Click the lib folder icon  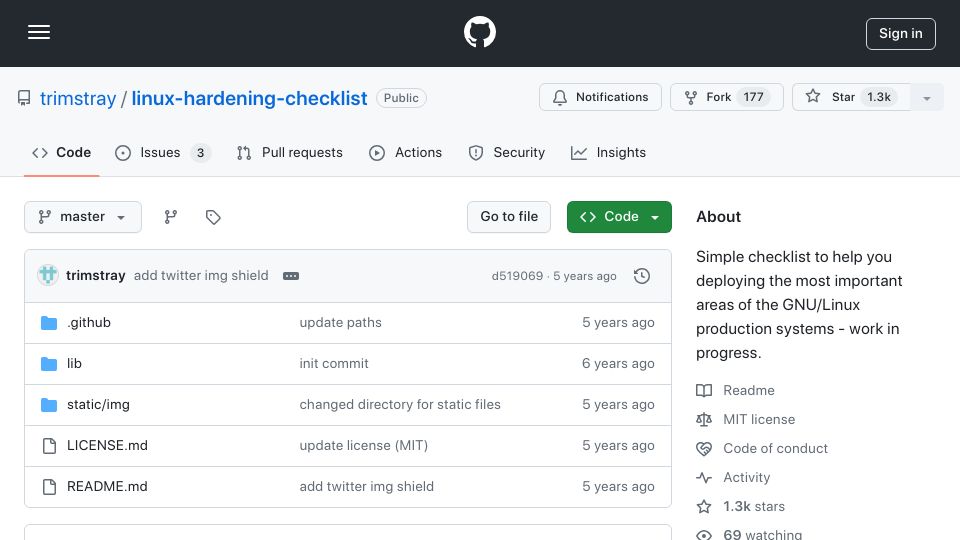[49, 364]
